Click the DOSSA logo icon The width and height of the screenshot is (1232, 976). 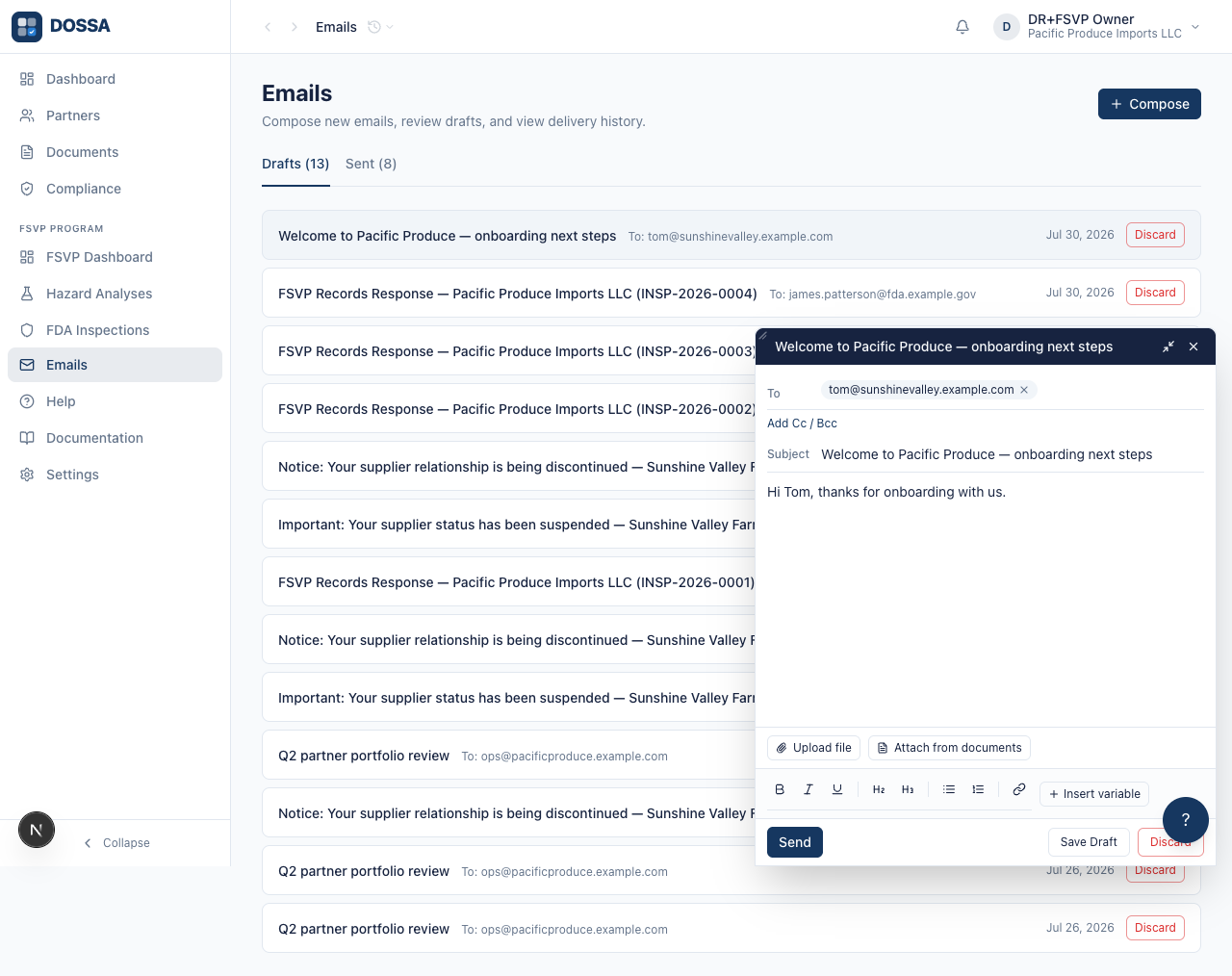click(27, 27)
